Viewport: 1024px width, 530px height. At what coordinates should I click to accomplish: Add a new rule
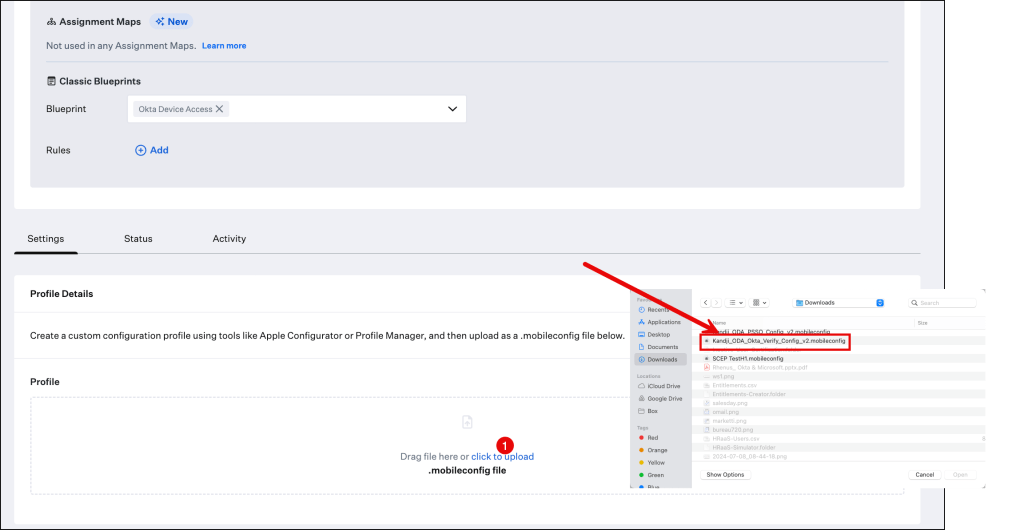point(152,150)
